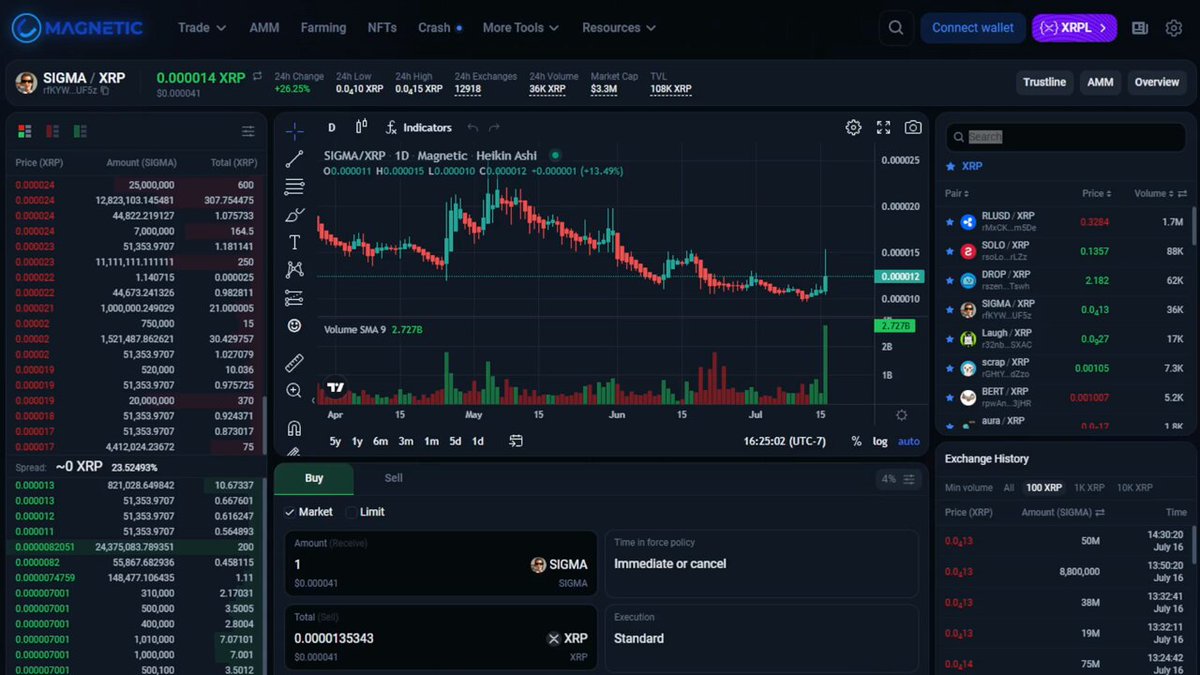Toggle favorite star for SOLO / XRP
1200x675 pixels.
[x=950, y=251]
